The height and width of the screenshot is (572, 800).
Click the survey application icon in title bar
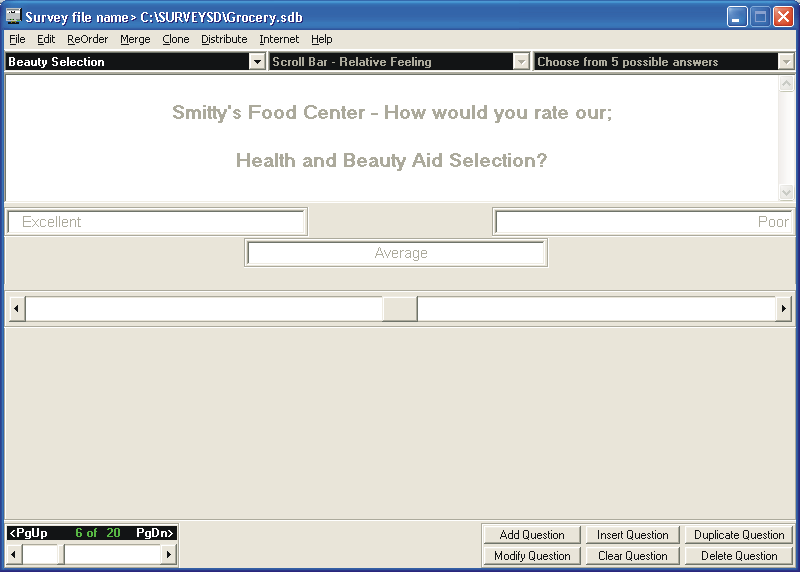pos(13,16)
